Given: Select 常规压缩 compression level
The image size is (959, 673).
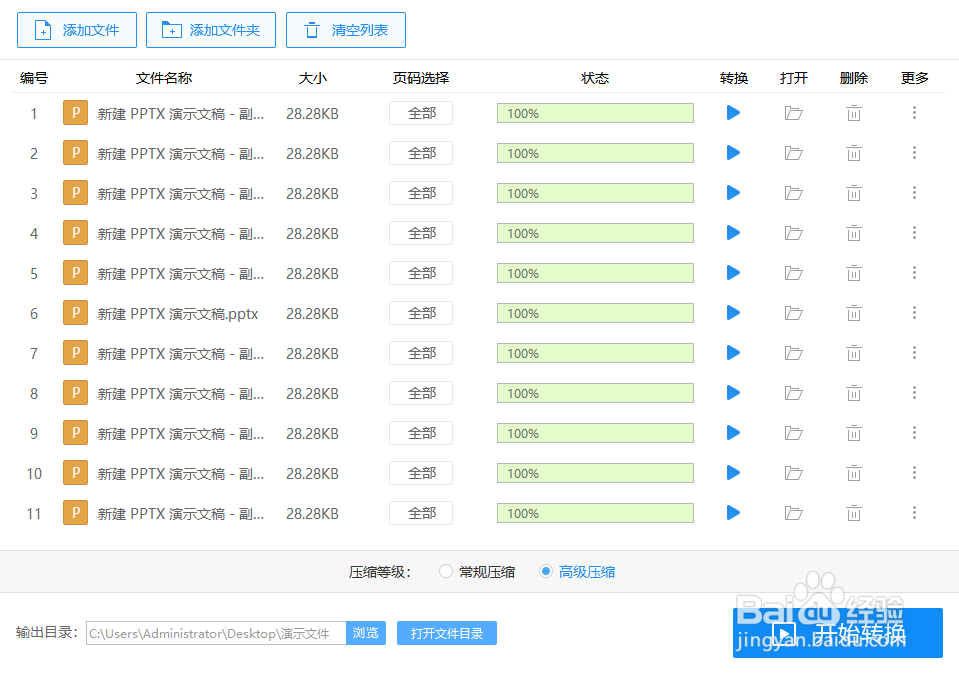Looking at the screenshot, I should point(446,571).
